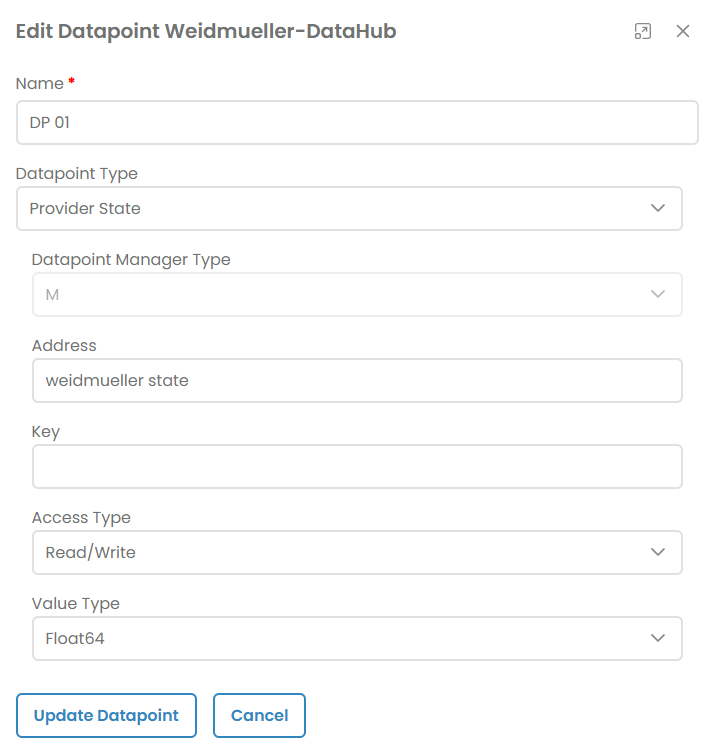712x753 pixels.
Task: Expand dialog using the pop-out icon
Action: (642, 31)
